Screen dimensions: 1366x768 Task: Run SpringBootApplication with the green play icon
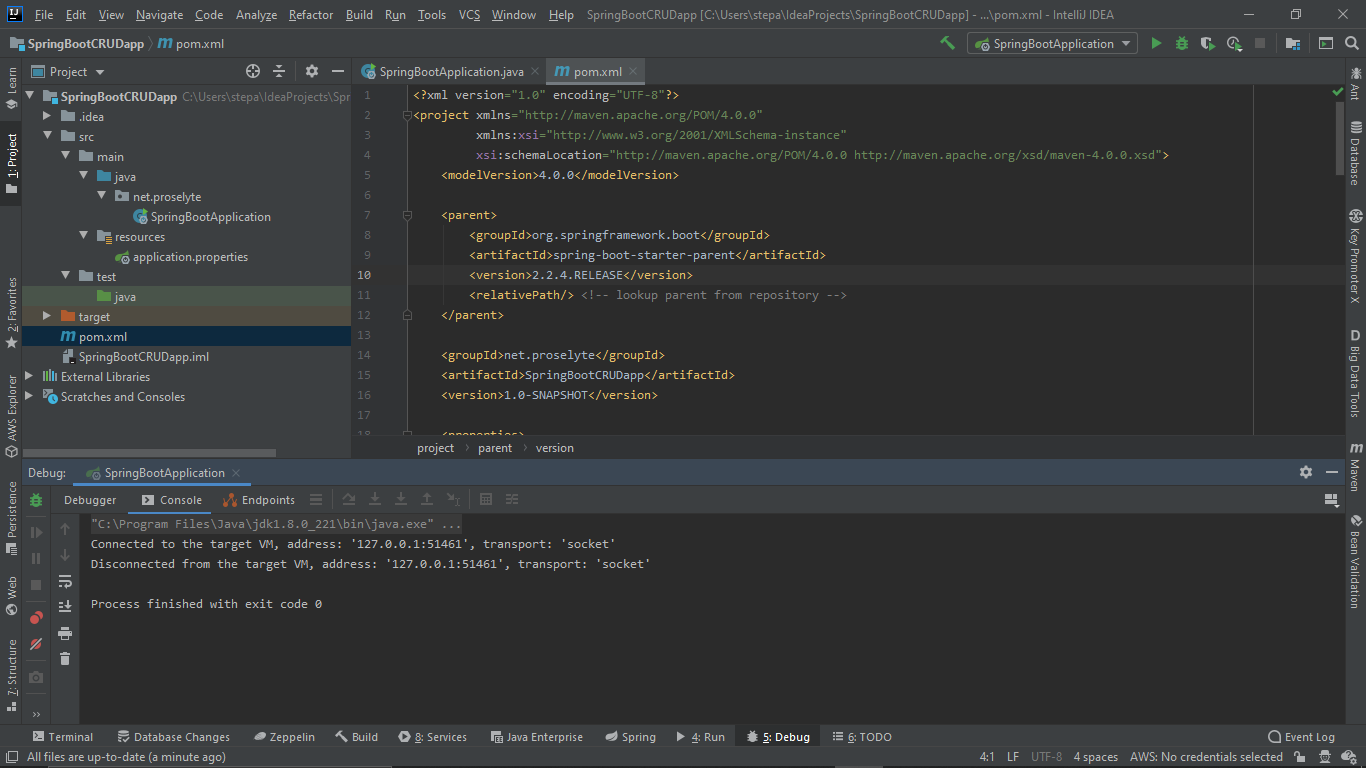point(1156,43)
